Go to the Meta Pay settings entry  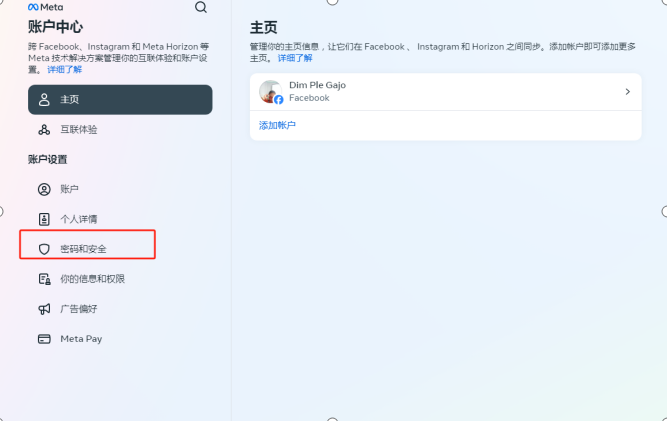(x=81, y=339)
